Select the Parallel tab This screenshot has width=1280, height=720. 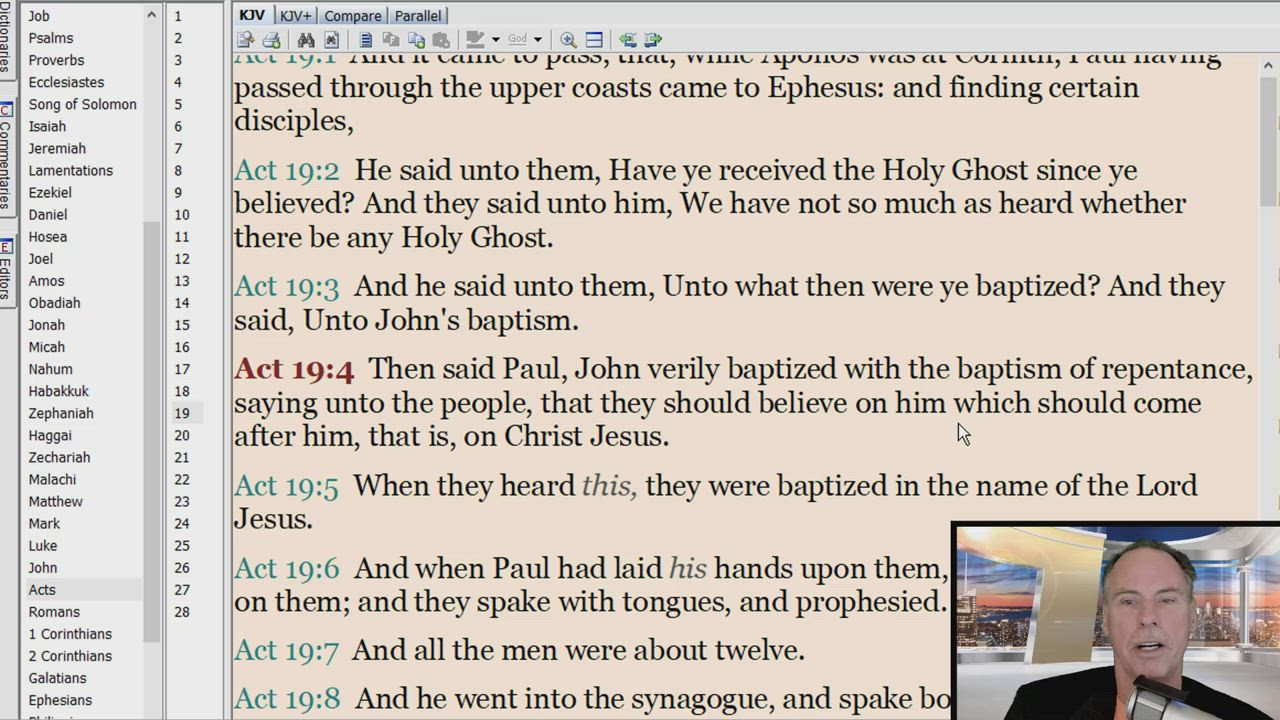[418, 16]
